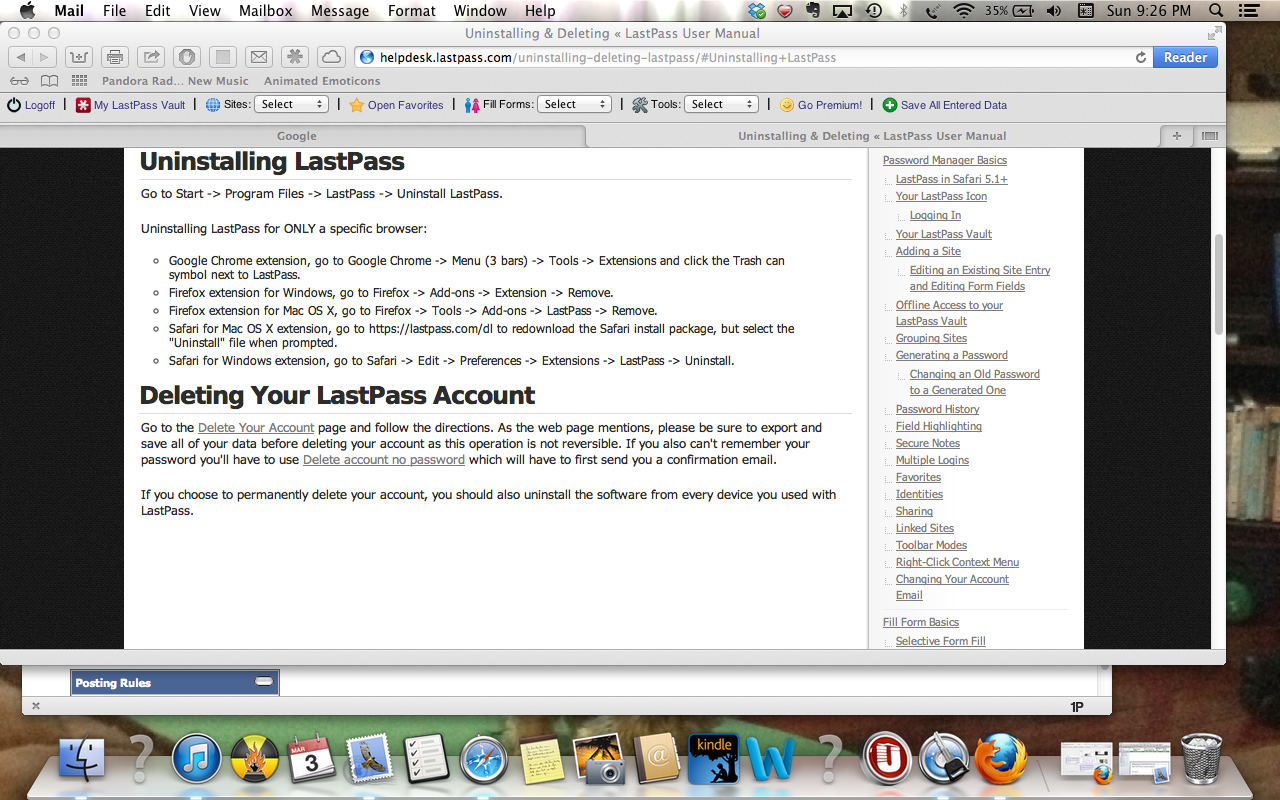The height and width of the screenshot is (800, 1280).
Task: Print the page using the printer icon
Action: pyautogui.click(x=115, y=57)
